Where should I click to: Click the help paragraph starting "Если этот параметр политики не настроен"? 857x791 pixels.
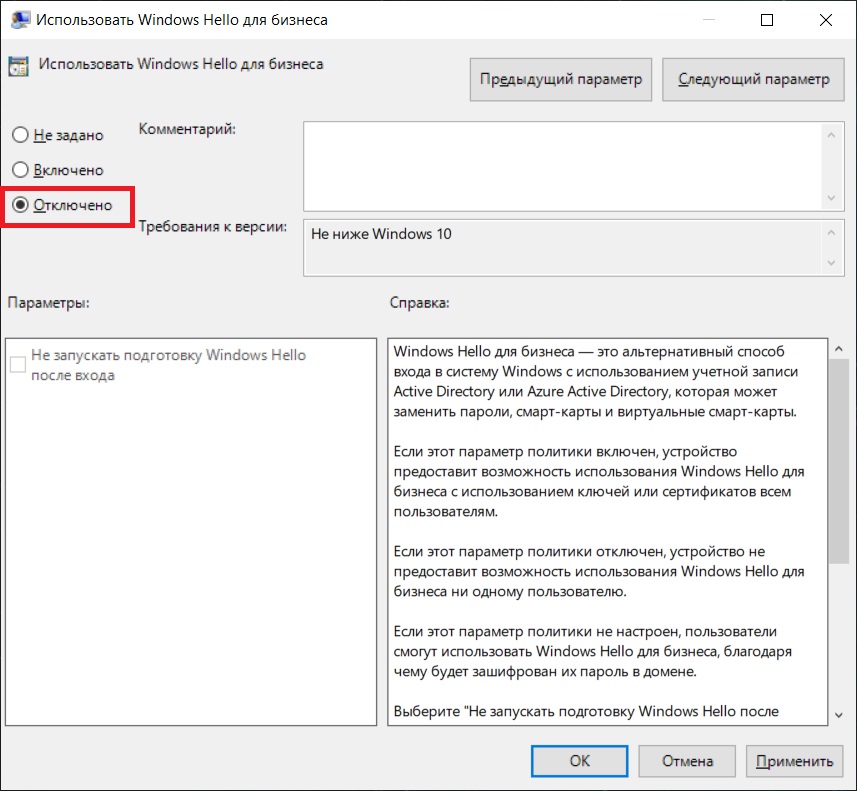pyautogui.click(x=592, y=651)
